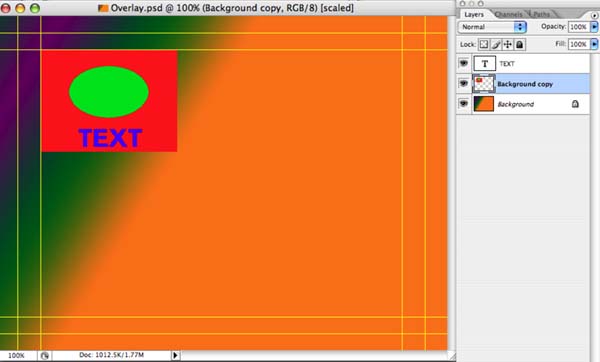This screenshot has width=600, height=362.
Task: Open the Opacity slider arrow
Action: [x=594, y=27]
